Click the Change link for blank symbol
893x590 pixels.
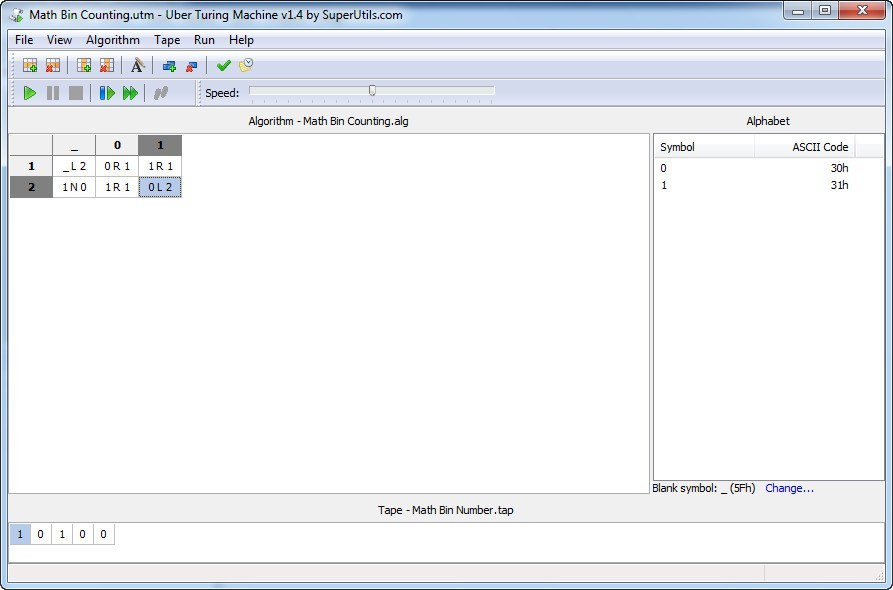point(789,488)
